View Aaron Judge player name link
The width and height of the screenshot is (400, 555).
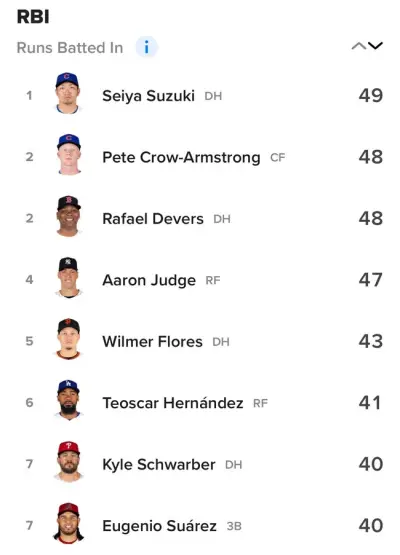pos(149,281)
